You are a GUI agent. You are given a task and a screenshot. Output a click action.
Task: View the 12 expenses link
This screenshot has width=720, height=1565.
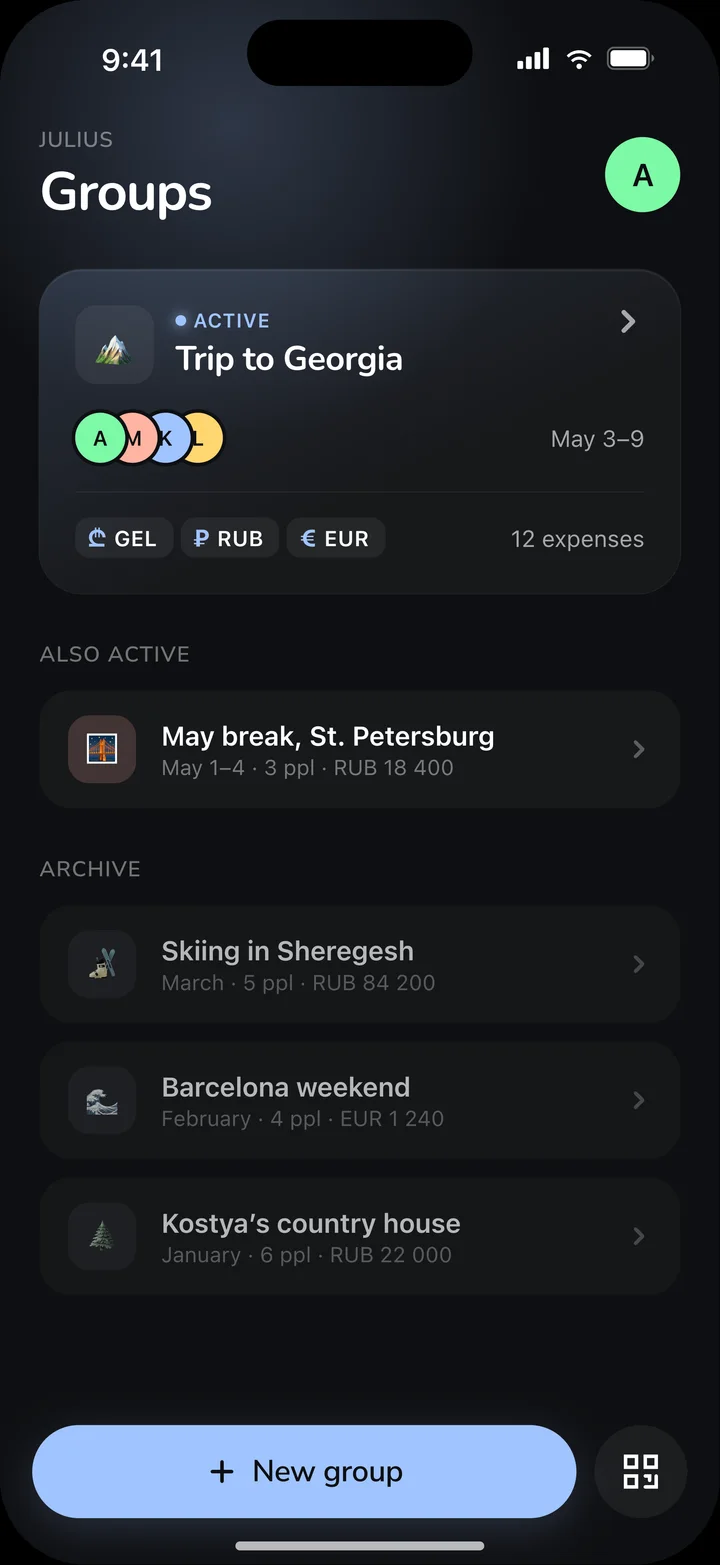[577, 539]
